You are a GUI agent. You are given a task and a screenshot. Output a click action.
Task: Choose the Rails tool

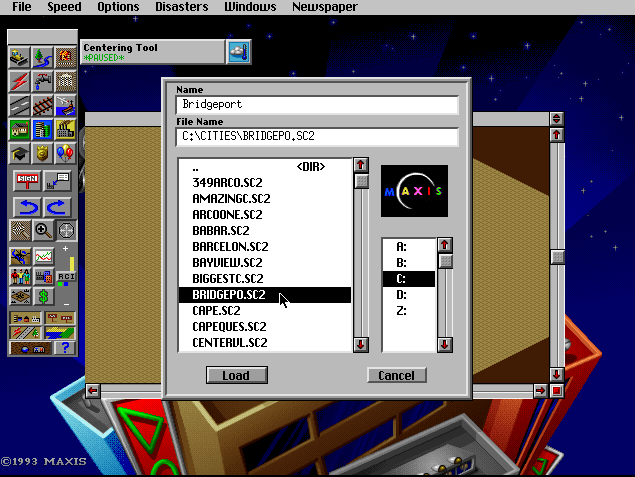tap(42, 105)
